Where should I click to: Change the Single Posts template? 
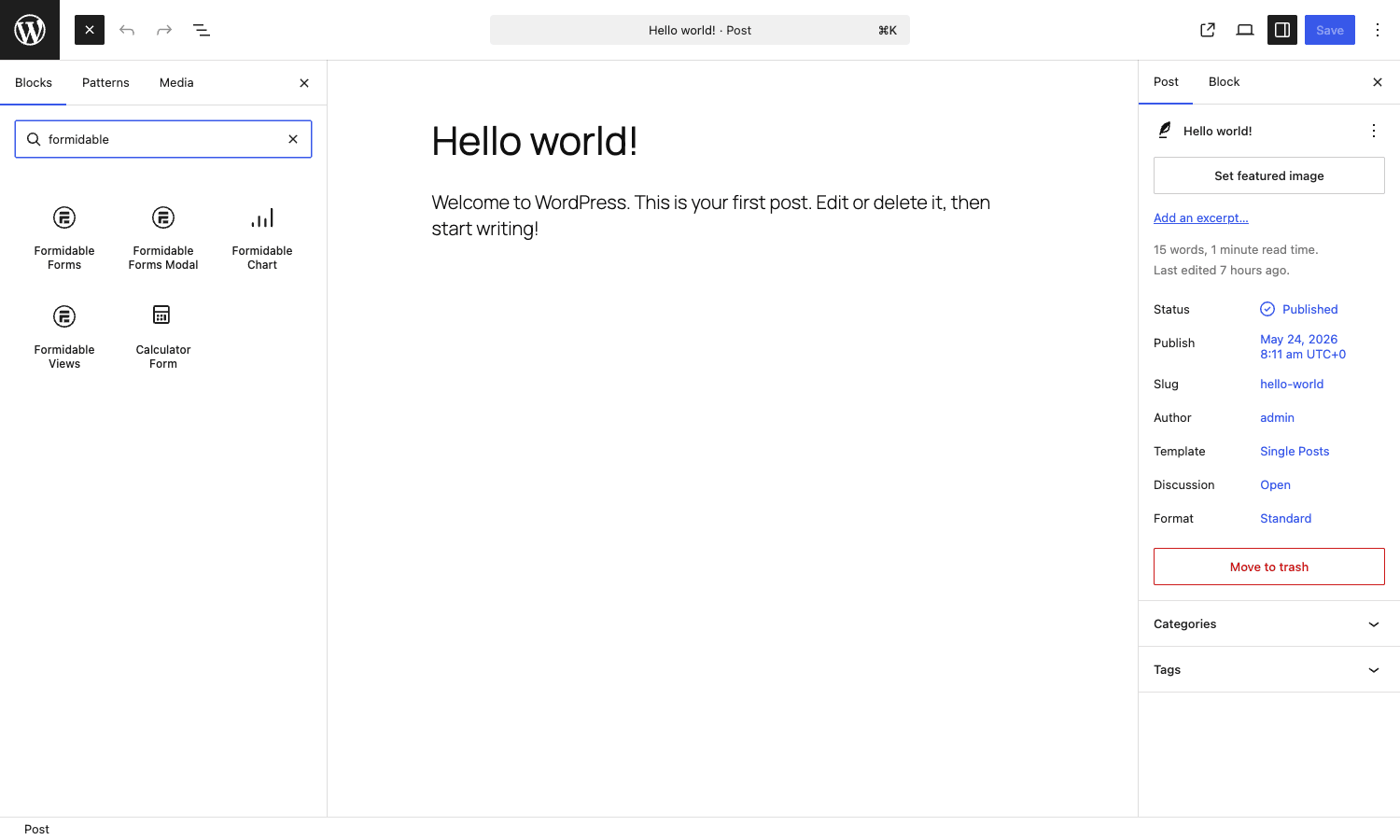[1295, 451]
